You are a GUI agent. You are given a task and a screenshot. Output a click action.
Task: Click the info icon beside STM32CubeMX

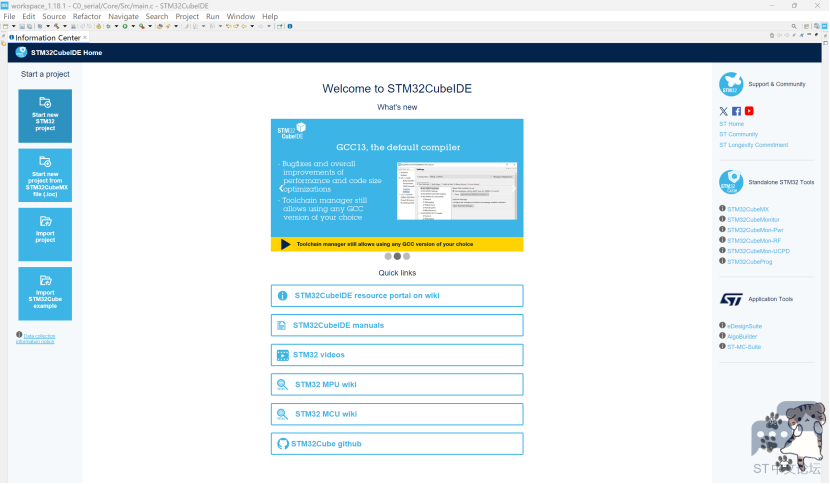[722, 209]
